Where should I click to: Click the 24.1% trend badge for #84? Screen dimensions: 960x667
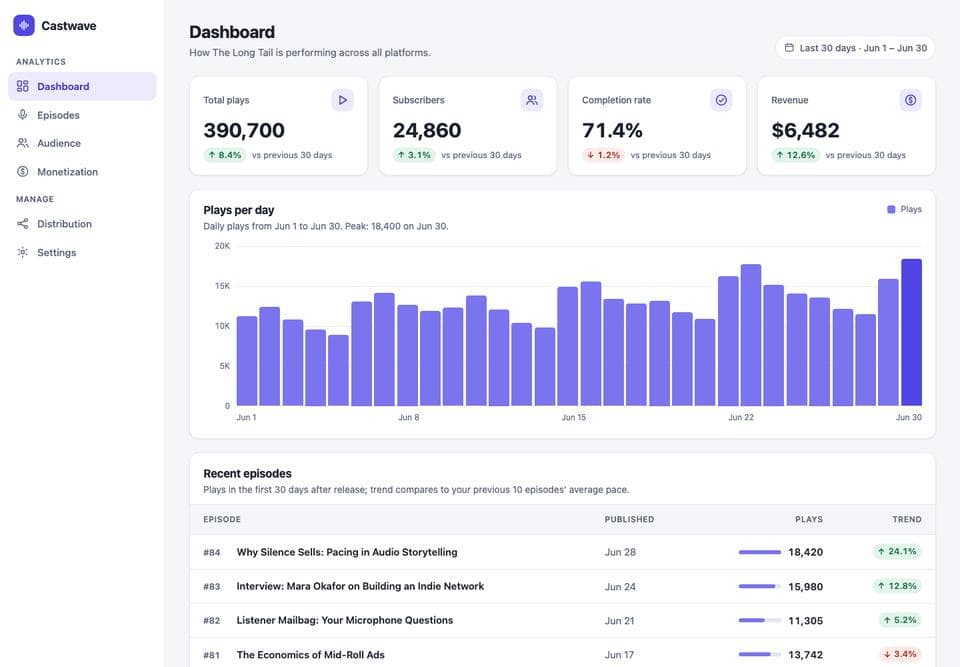click(x=897, y=552)
